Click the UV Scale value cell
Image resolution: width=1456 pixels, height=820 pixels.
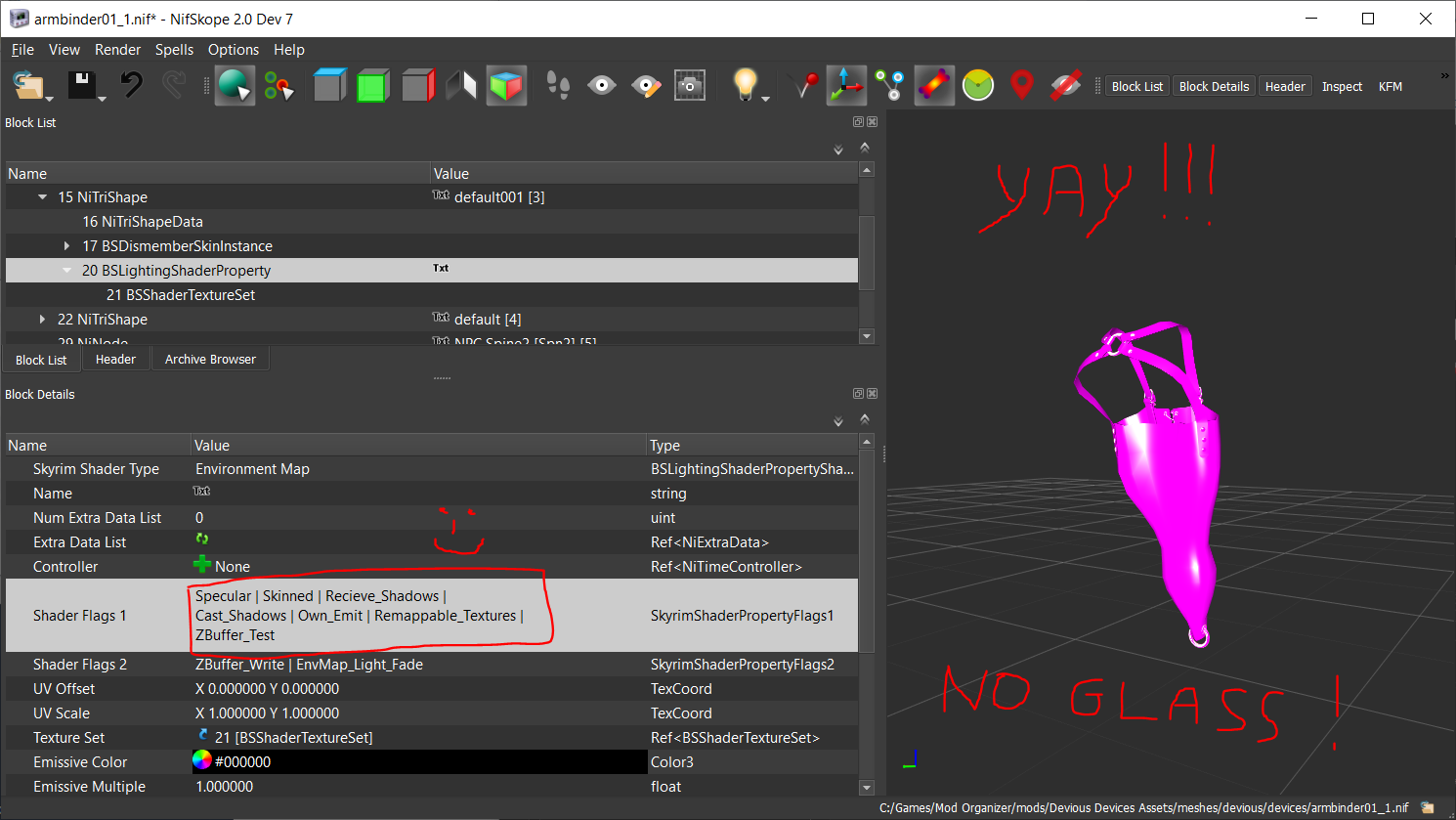pyautogui.click(x=419, y=713)
